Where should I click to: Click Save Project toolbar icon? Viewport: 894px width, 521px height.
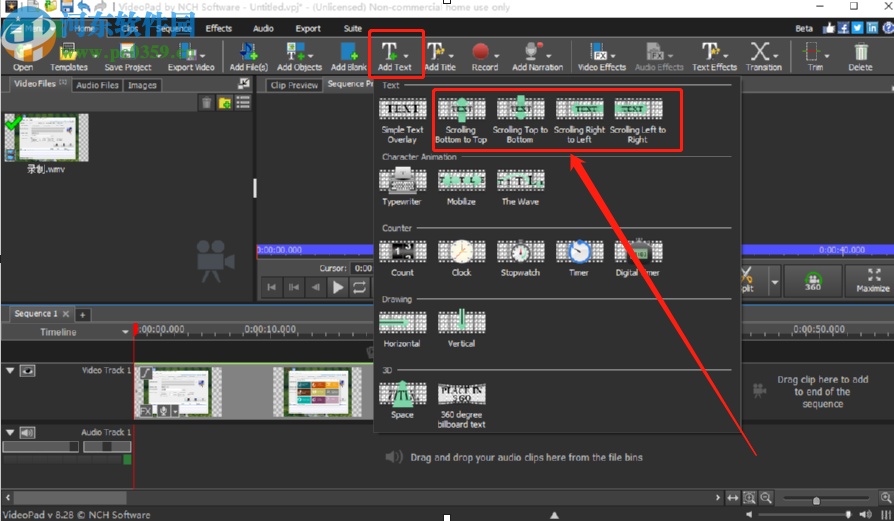tap(127, 51)
